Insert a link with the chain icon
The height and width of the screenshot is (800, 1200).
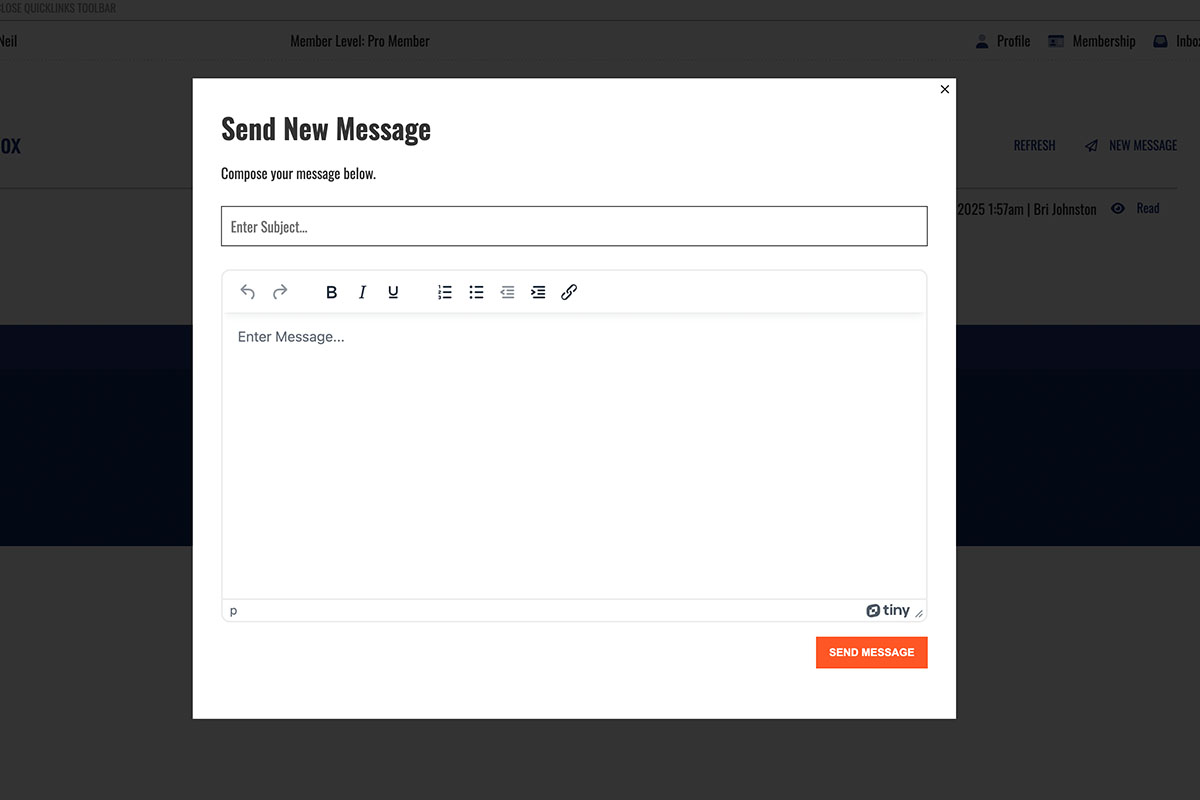click(x=569, y=292)
